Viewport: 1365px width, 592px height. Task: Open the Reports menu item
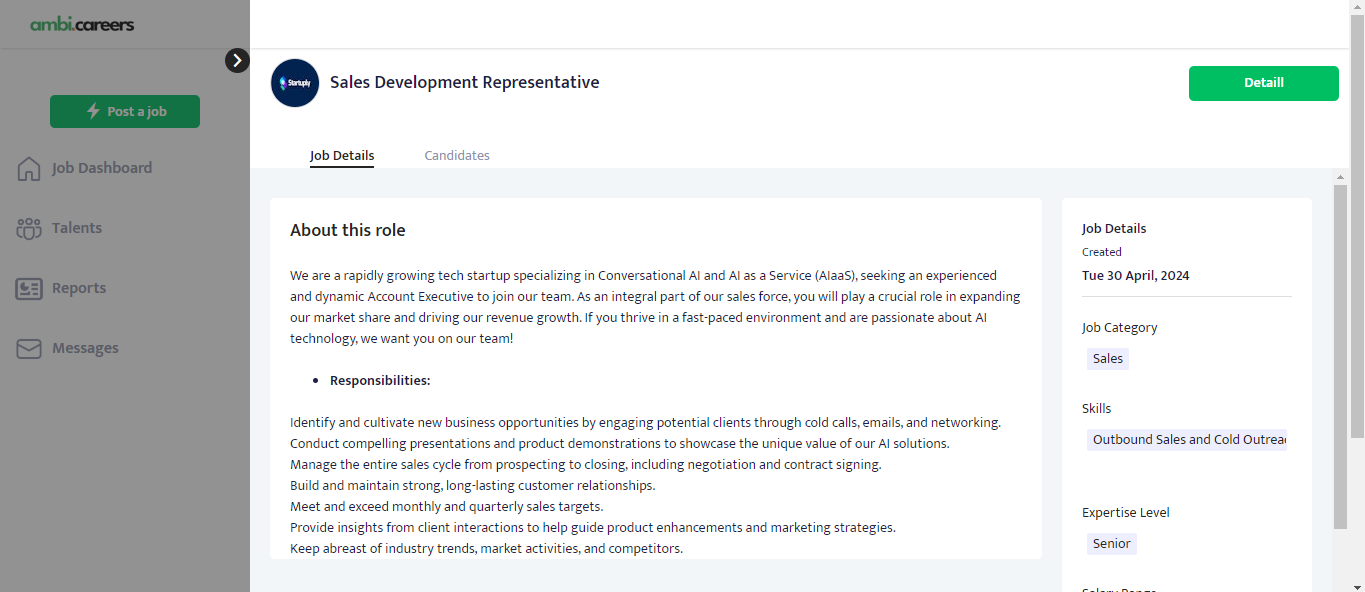79,288
